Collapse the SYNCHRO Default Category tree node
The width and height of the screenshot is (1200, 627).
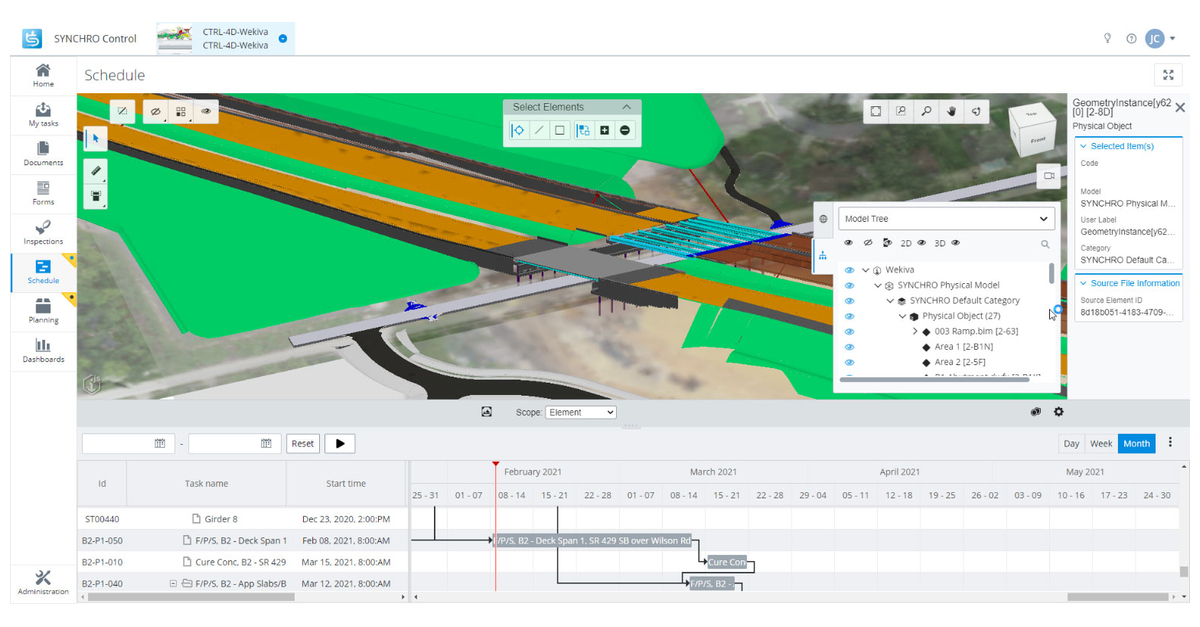tap(890, 300)
